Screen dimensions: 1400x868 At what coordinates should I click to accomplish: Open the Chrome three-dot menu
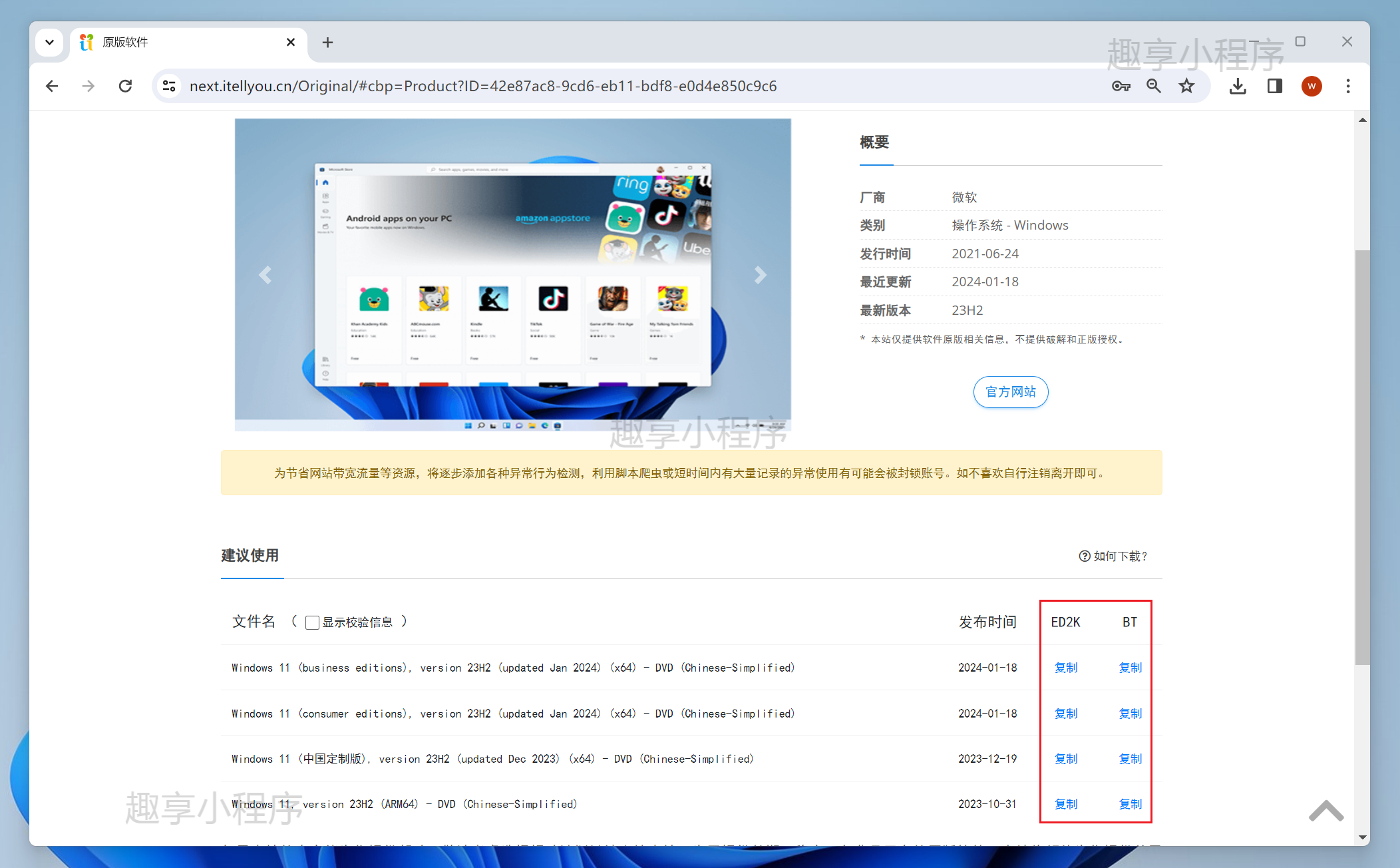(x=1348, y=86)
